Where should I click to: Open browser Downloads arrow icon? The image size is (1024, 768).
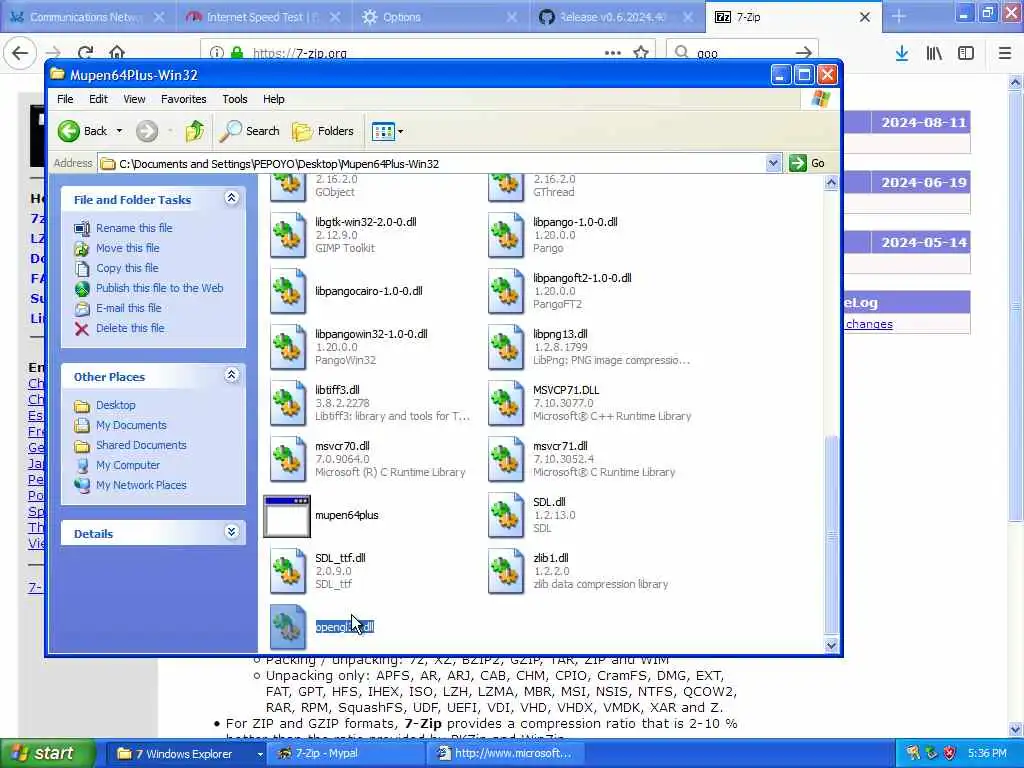902,53
